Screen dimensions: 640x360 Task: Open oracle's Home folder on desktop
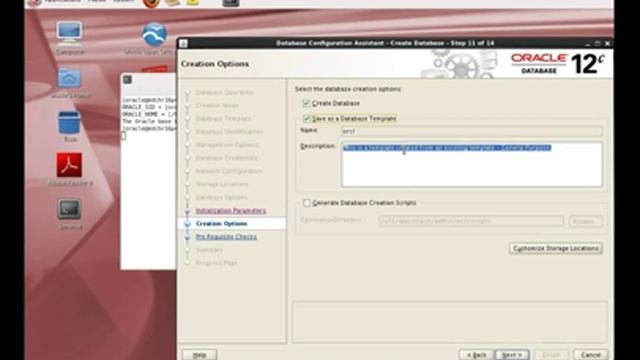click(69, 83)
